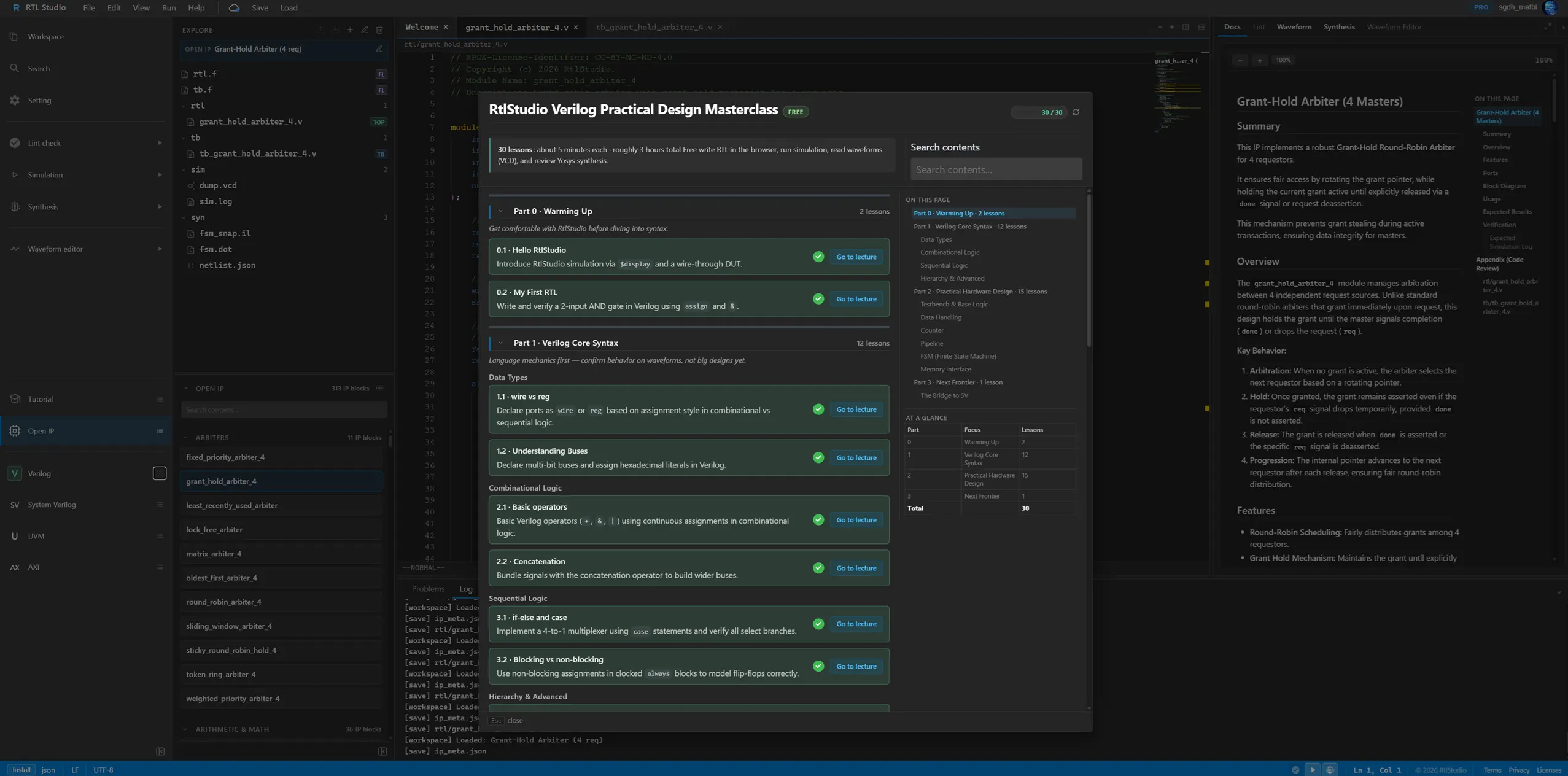This screenshot has height=776, width=1568.
Task: Toggle completion check for lesson 1.2 Understanding Buses
Action: (818, 457)
